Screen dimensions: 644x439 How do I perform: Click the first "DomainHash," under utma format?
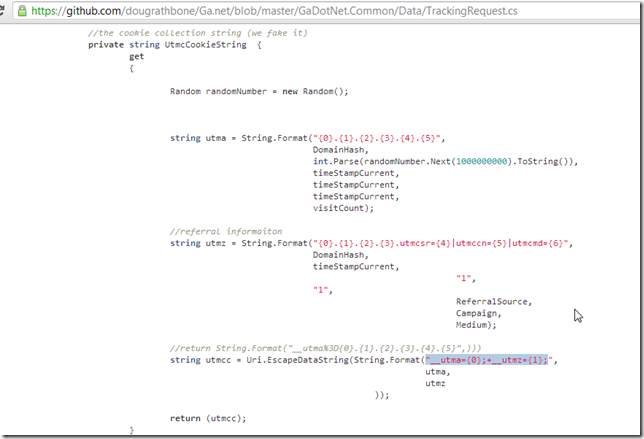pyautogui.click(x=340, y=150)
